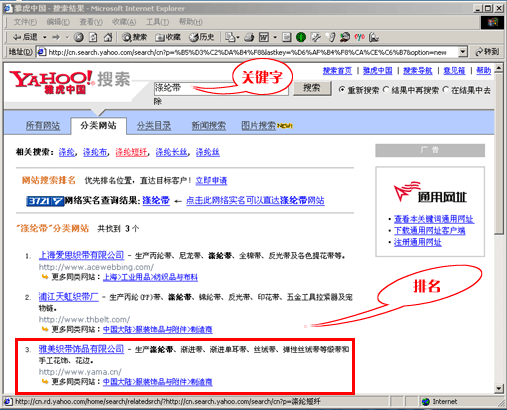The width and height of the screenshot is (507, 410).
Task: Click the IE page icon in status bar
Action: (8, 402)
